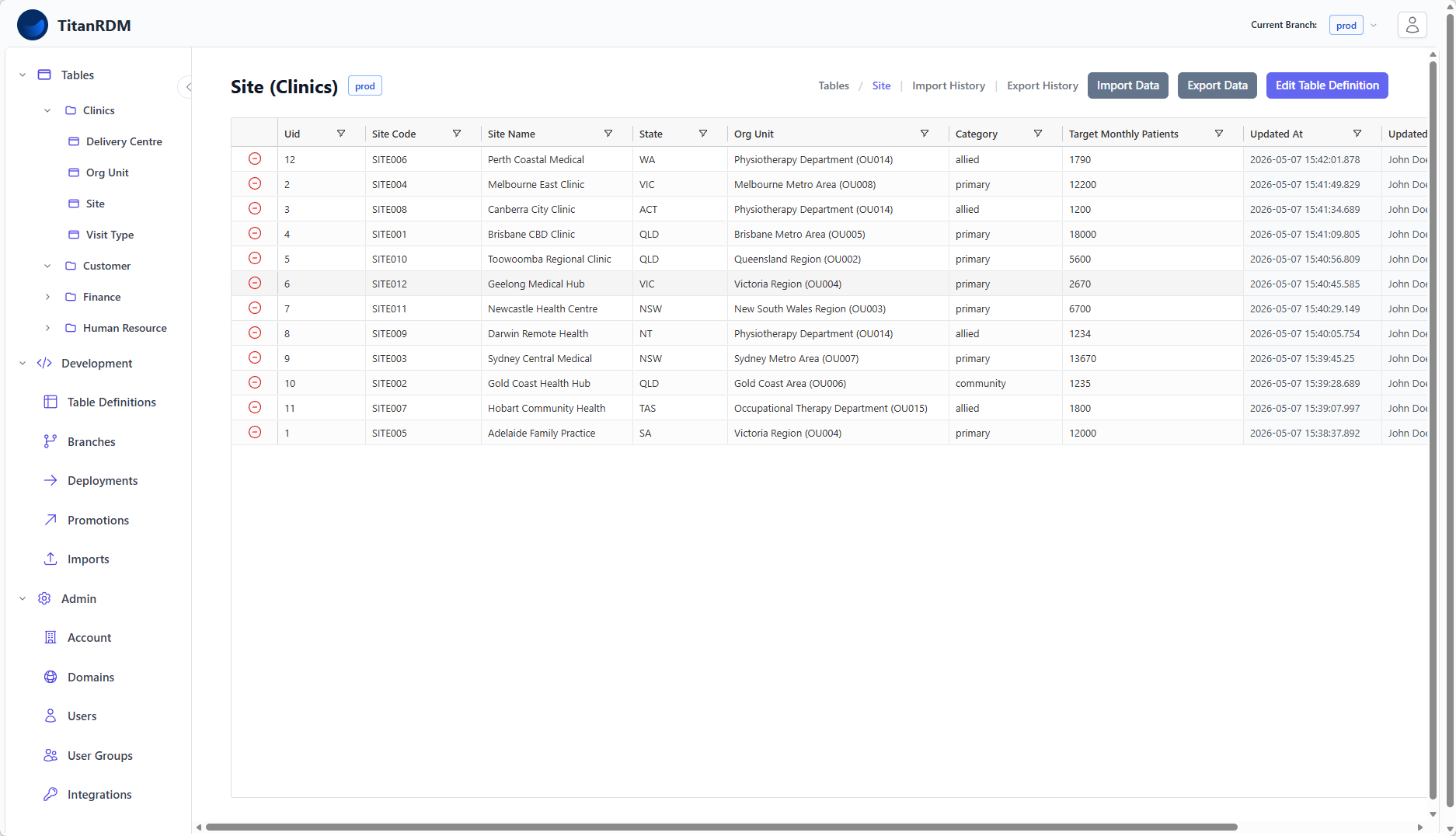Image resolution: width=1456 pixels, height=836 pixels.
Task: Click the Tables breadcrumb link
Action: click(833, 85)
